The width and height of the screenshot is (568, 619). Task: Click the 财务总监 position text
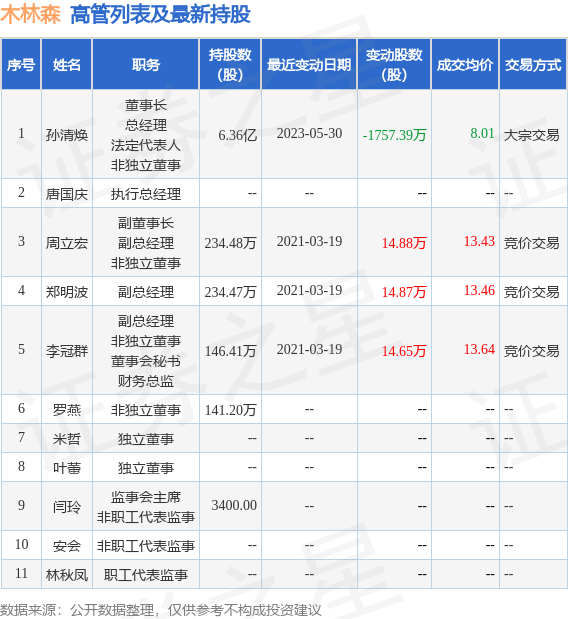click(146, 381)
